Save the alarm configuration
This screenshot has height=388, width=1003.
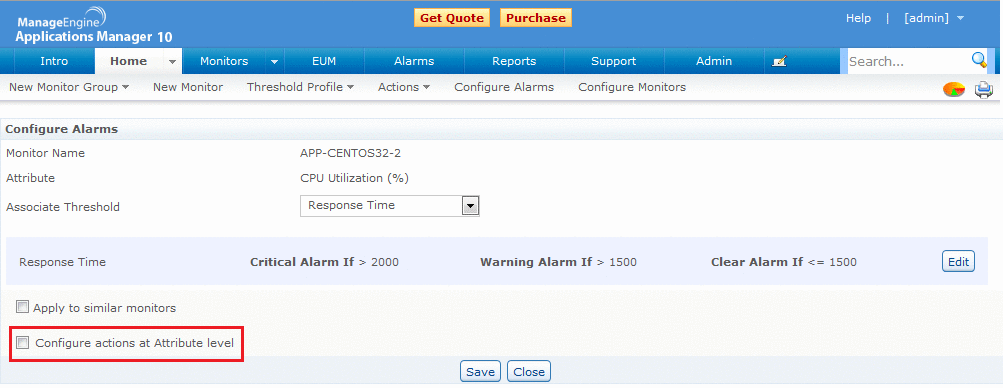pos(480,371)
